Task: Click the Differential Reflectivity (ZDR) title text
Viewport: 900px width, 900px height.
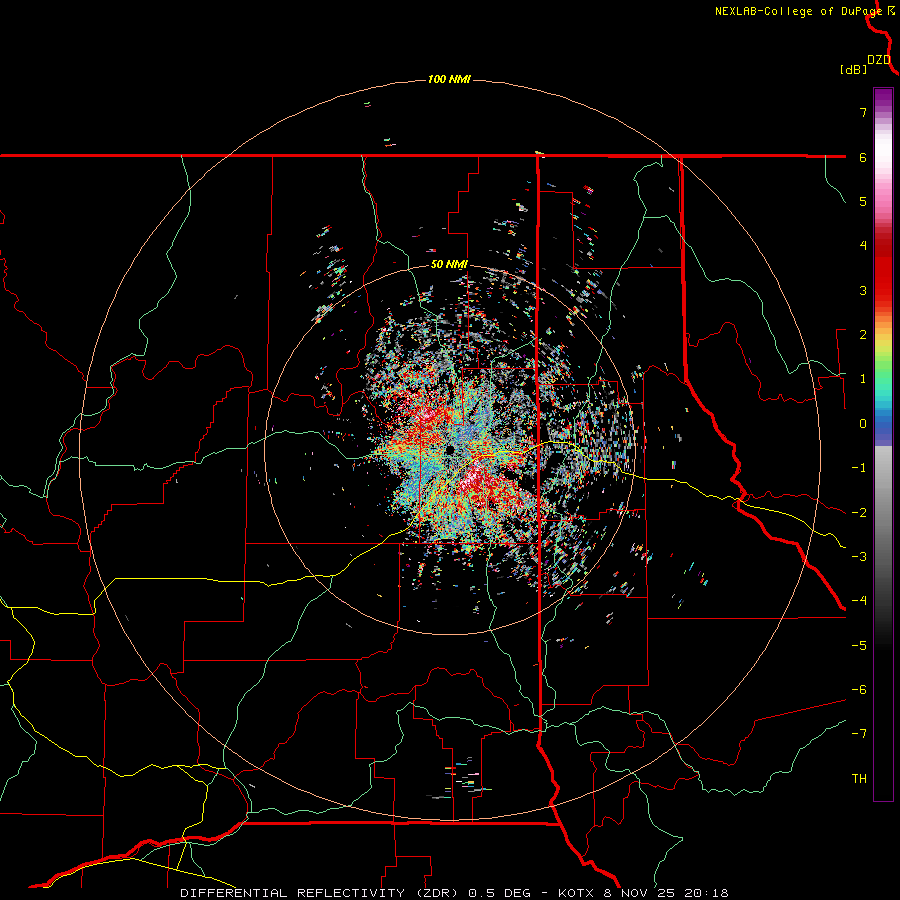Action: [321, 893]
